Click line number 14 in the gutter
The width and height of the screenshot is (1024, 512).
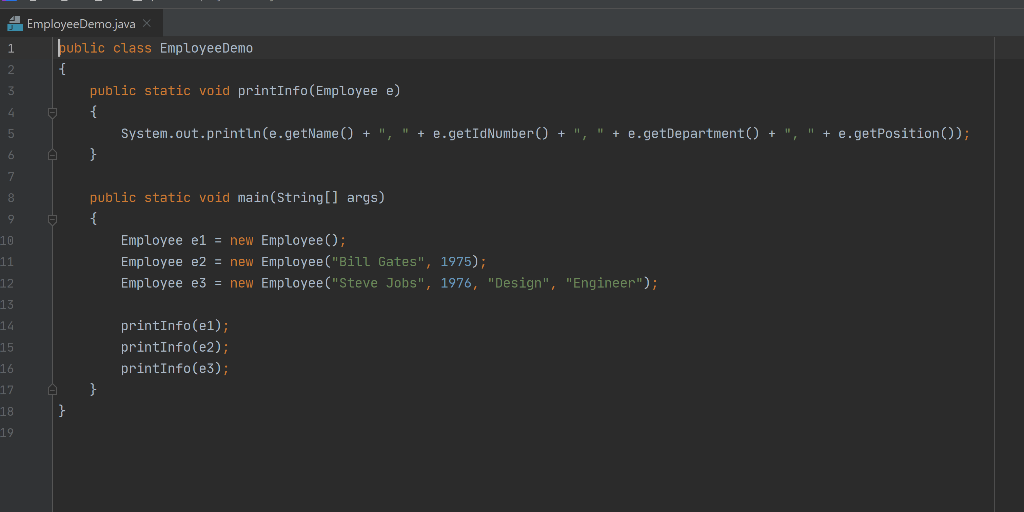(7, 326)
